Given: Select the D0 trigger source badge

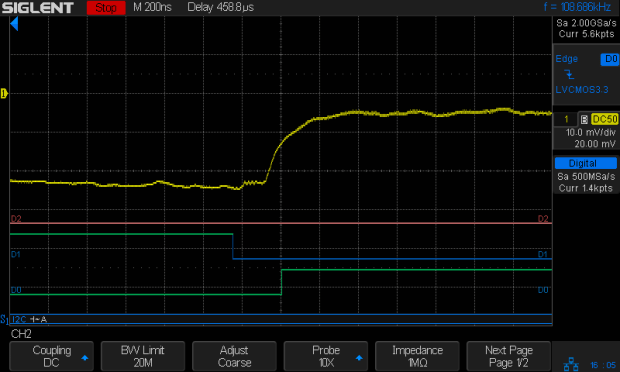Looking at the screenshot, I should pyautogui.click(x=609, y=59).
